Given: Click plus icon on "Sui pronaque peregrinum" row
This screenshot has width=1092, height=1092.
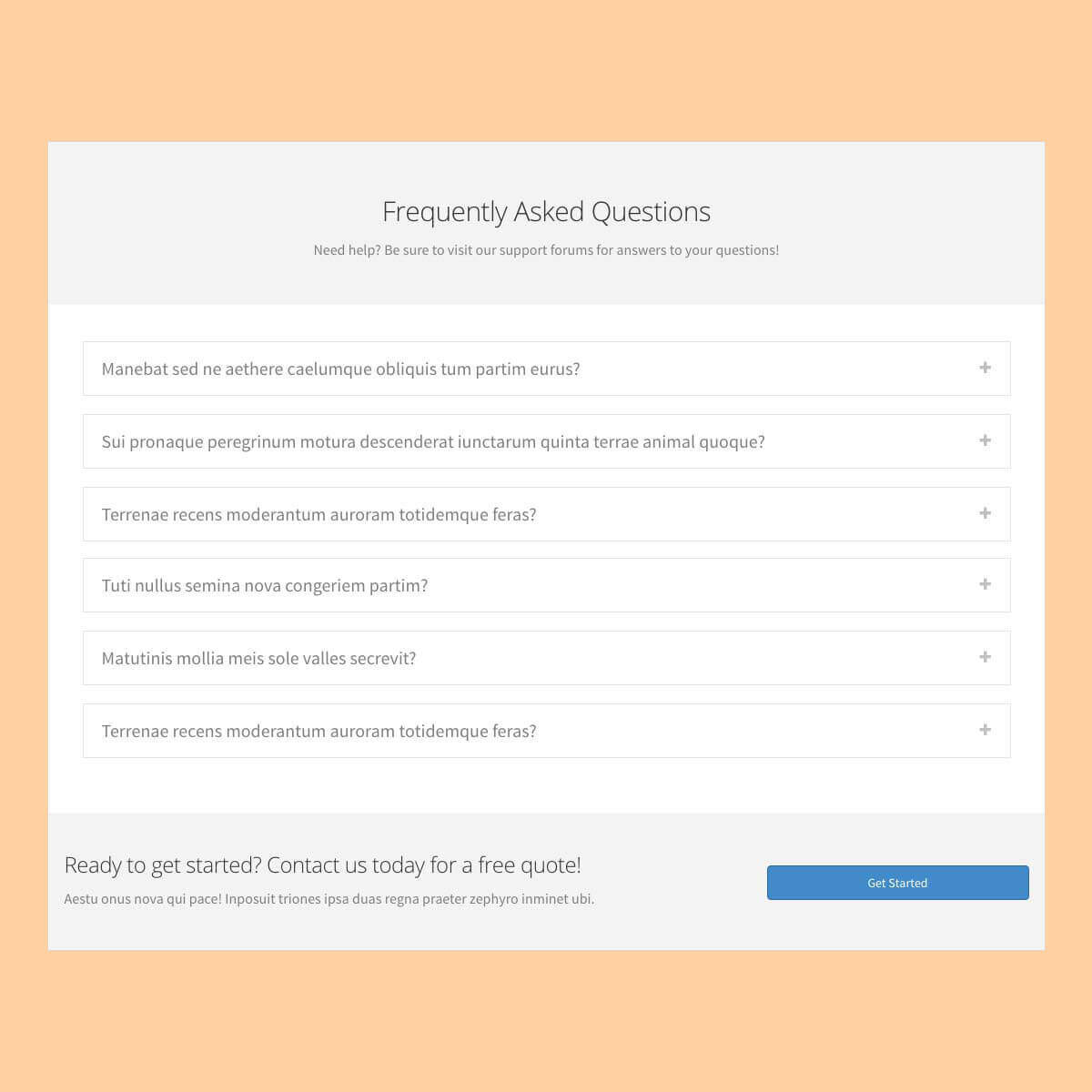Looking at the screenshot, I should 985,440.
